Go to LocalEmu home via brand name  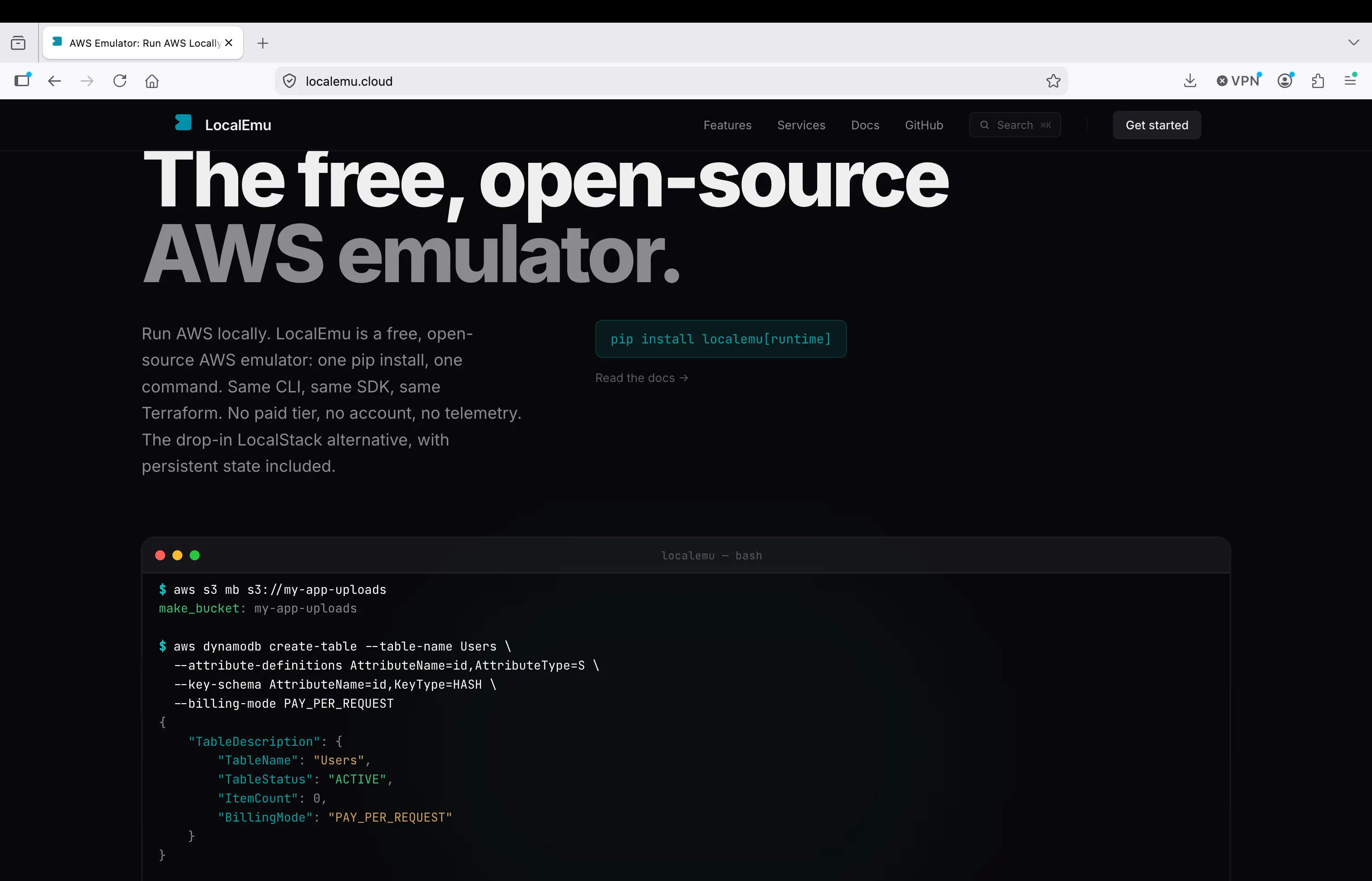(x=238, y=125)
